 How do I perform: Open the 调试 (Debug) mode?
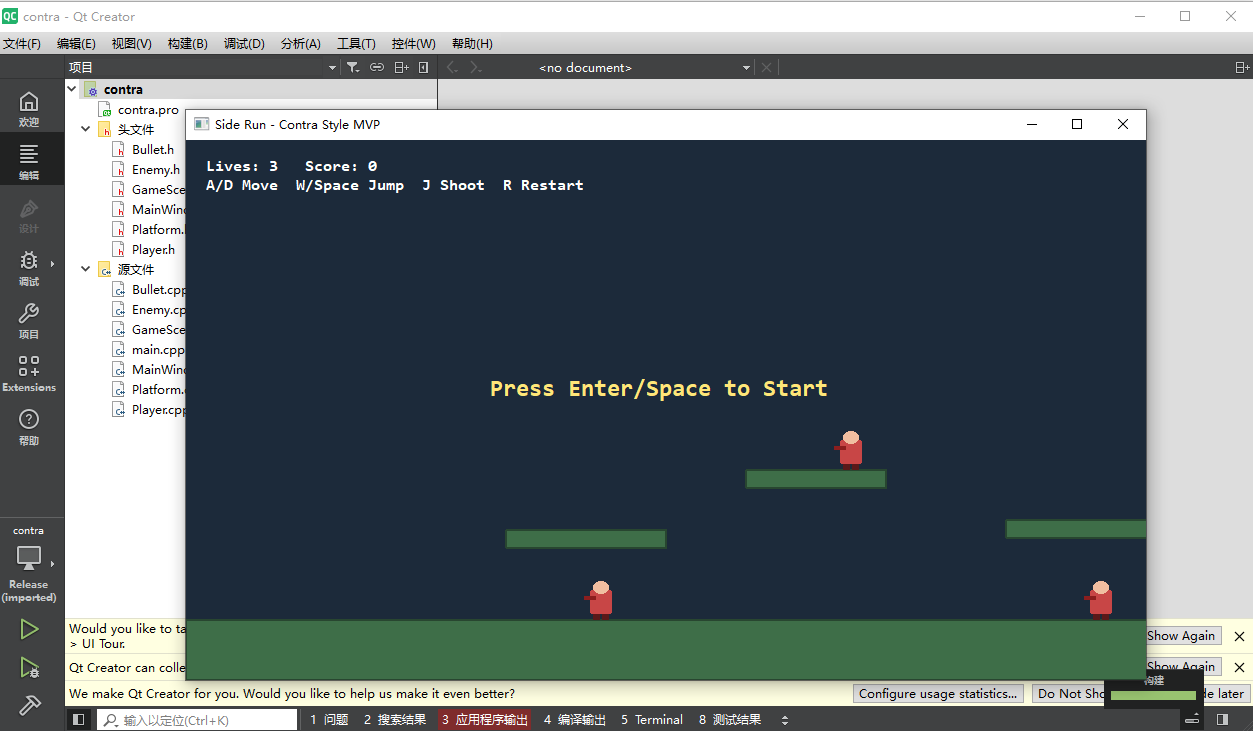pyautogui.click(x=29, y=268)
